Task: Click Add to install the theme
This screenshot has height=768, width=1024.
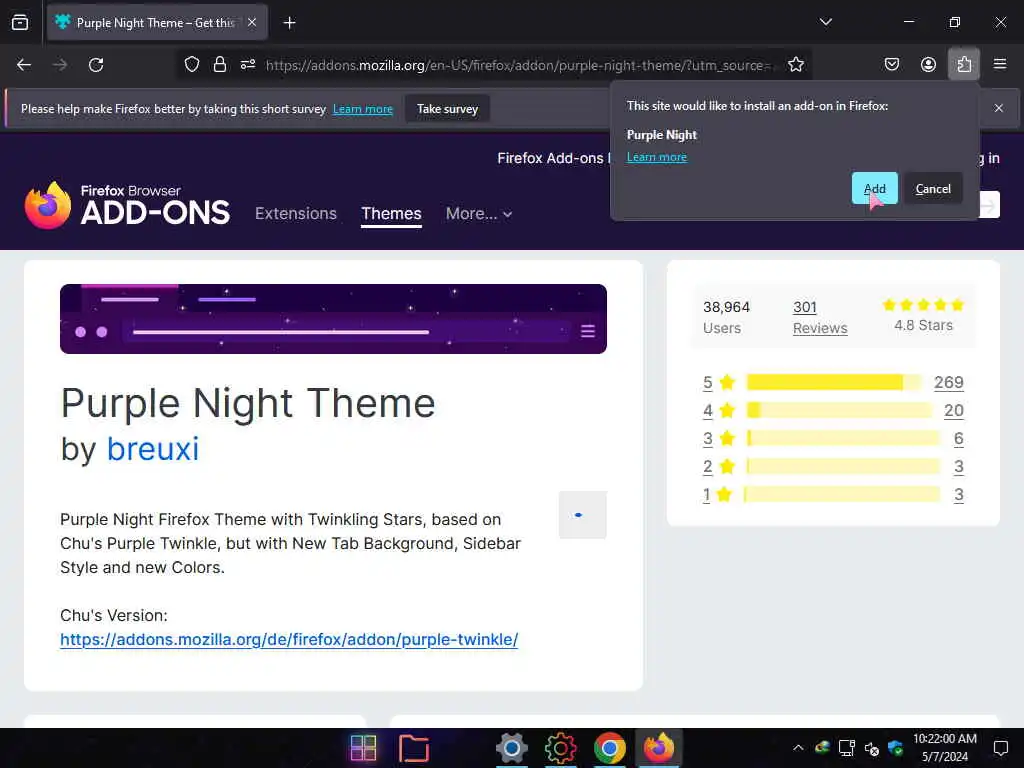Action: pos(874,189)
